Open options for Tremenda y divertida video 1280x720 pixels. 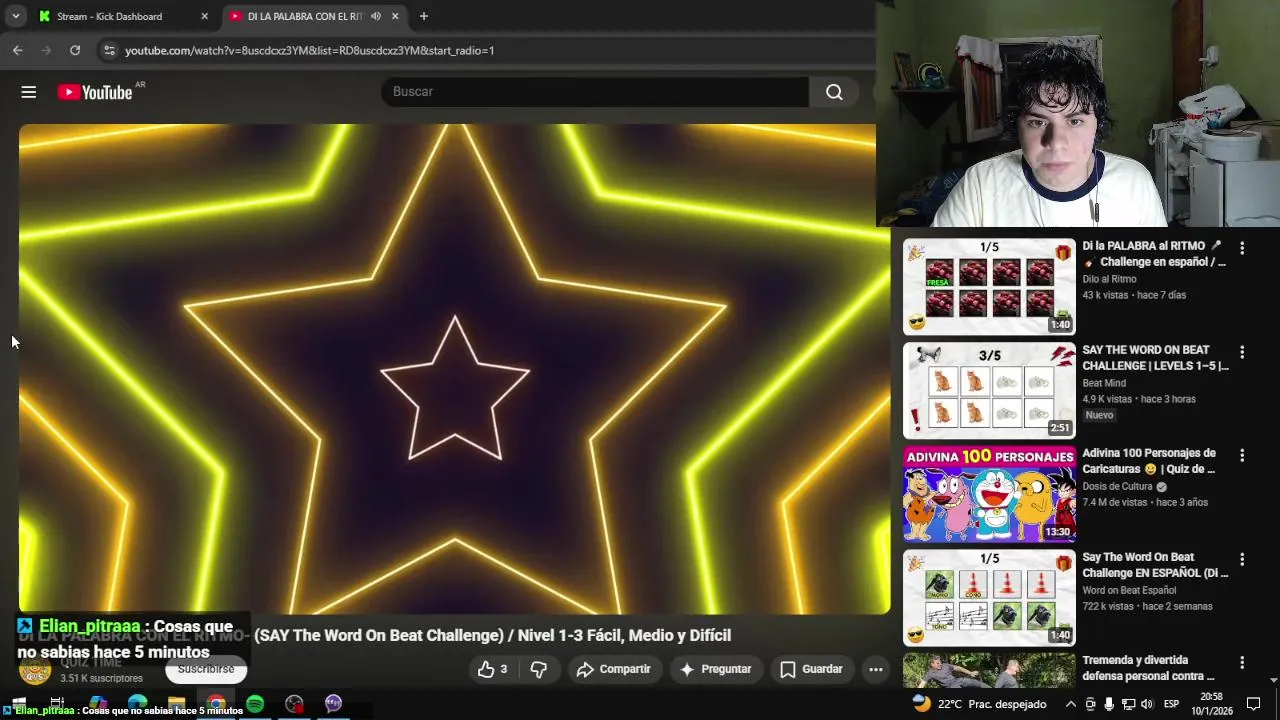pyautogui.click(x=1242, y=662)
